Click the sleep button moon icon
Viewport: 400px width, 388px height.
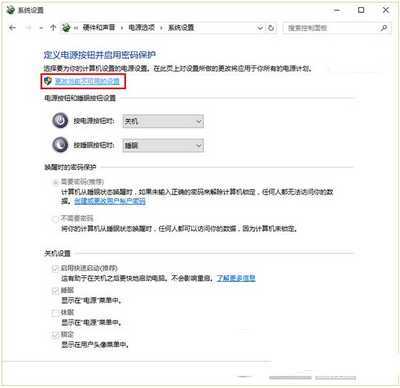coord(60,145)
